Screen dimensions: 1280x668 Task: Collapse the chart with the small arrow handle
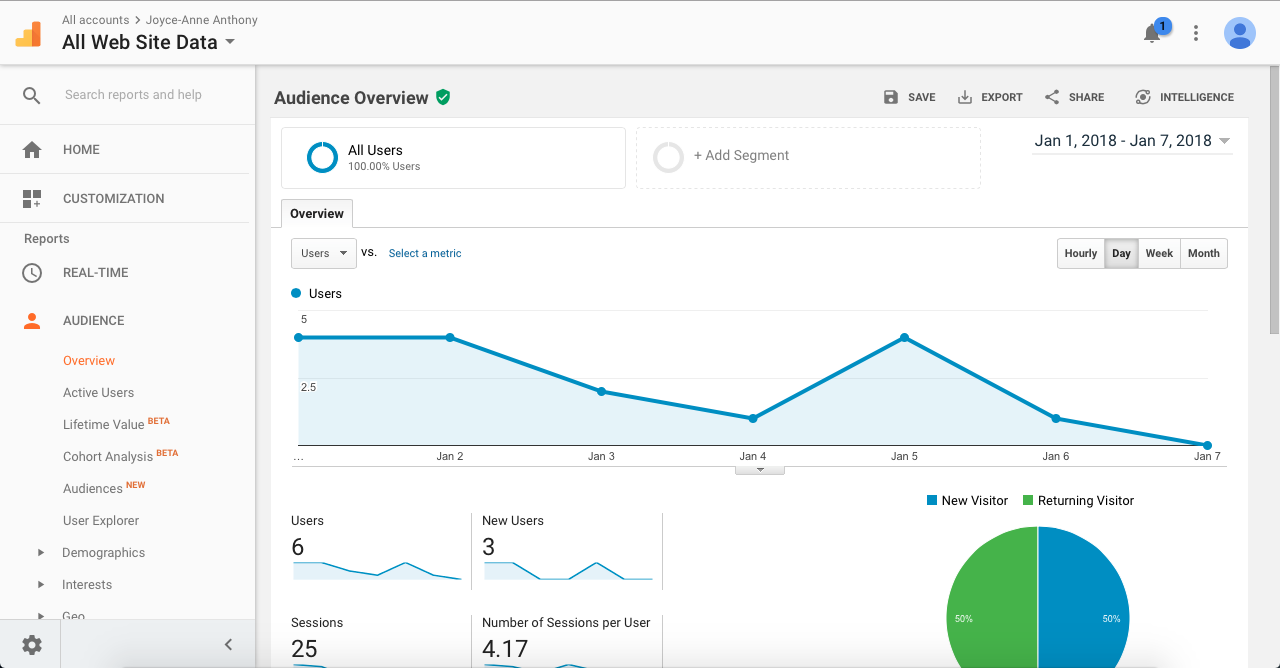pyautogui.click(x=760, y=469)
